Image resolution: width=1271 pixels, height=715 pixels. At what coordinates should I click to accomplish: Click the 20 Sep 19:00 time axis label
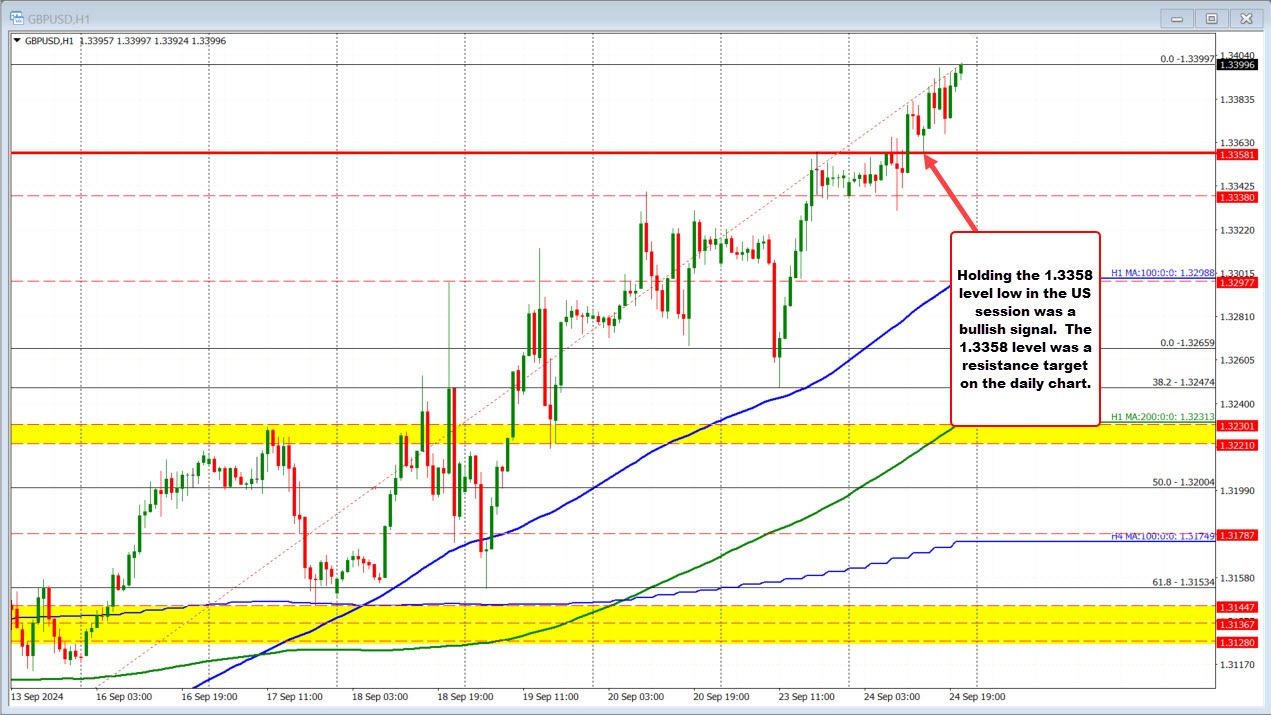click(x=723, y=696)
